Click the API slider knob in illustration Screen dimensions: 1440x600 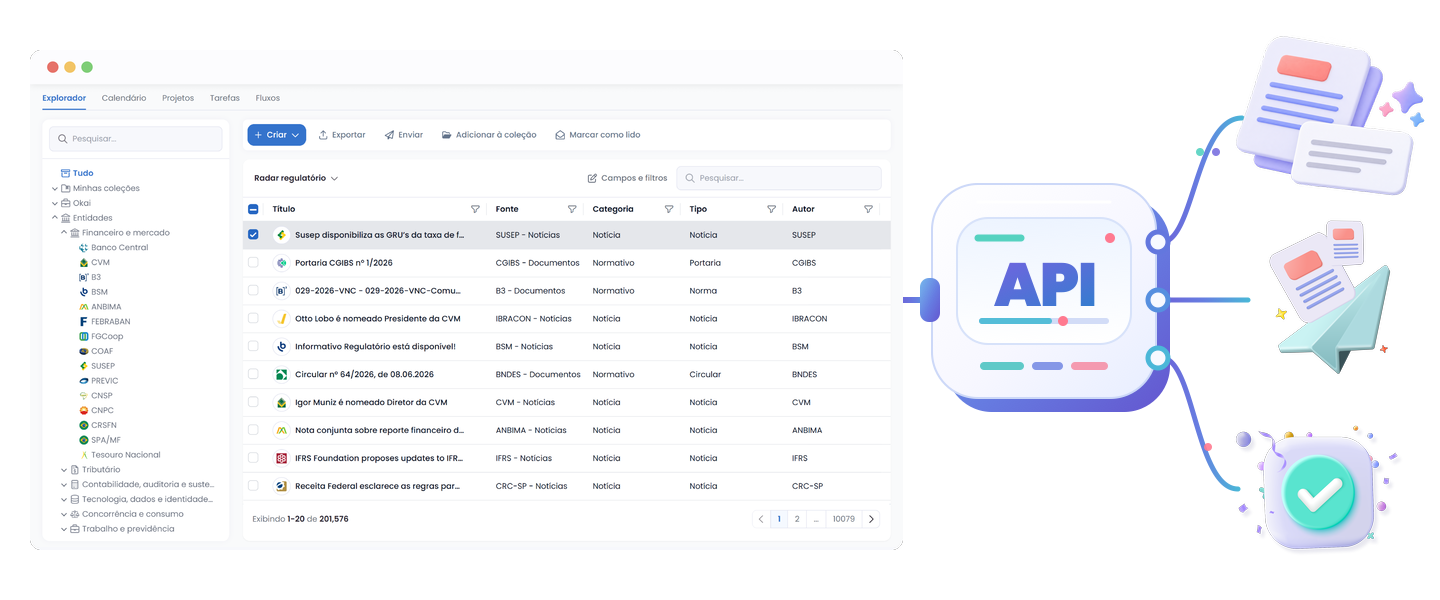pos(1063,321)
